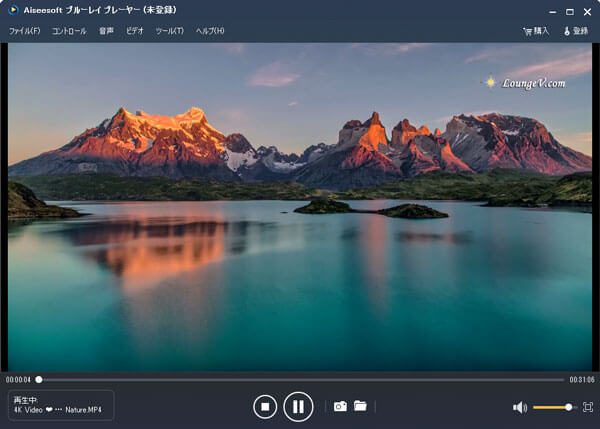Open the ヘルプ(H) menu

210,31
